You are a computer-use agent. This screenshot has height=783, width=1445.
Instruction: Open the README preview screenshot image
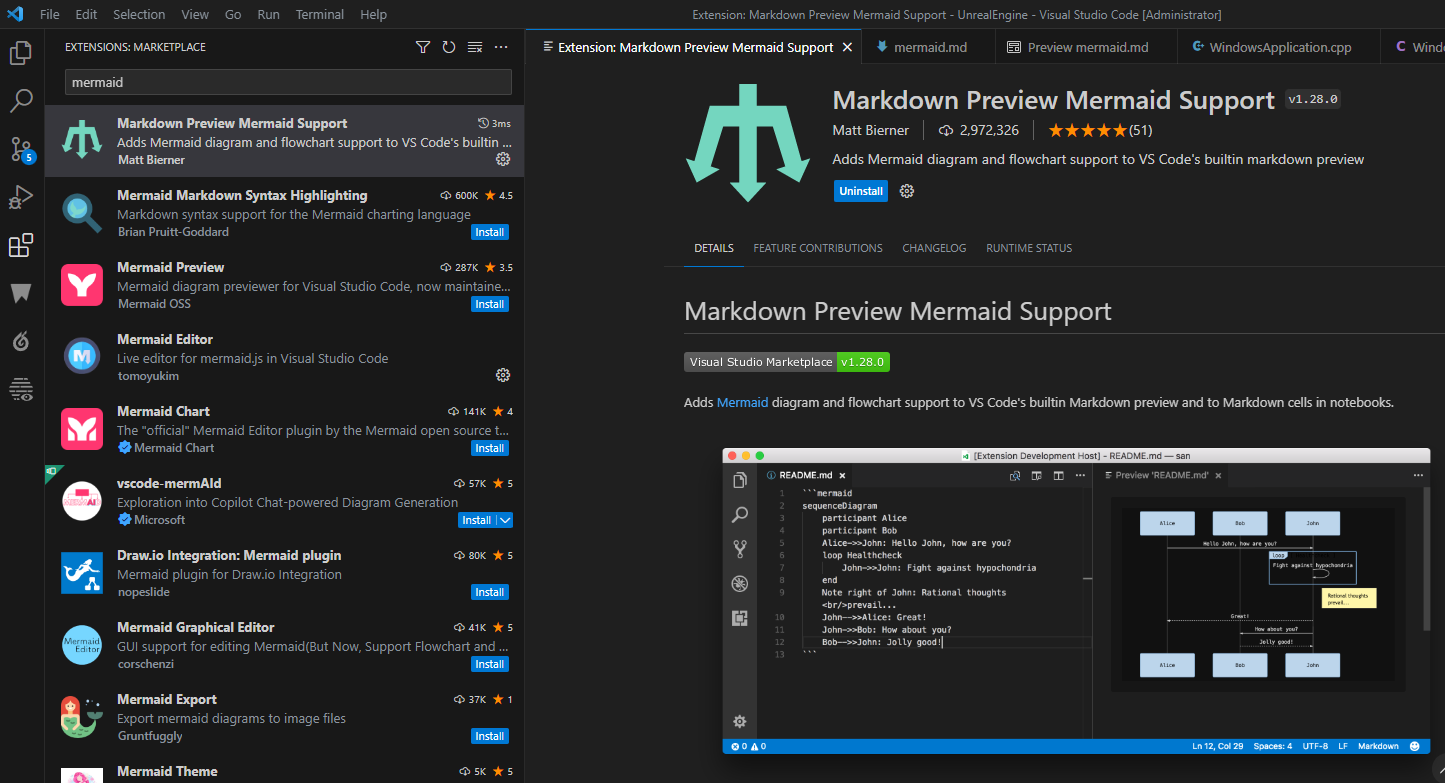tap(1076, 601)
